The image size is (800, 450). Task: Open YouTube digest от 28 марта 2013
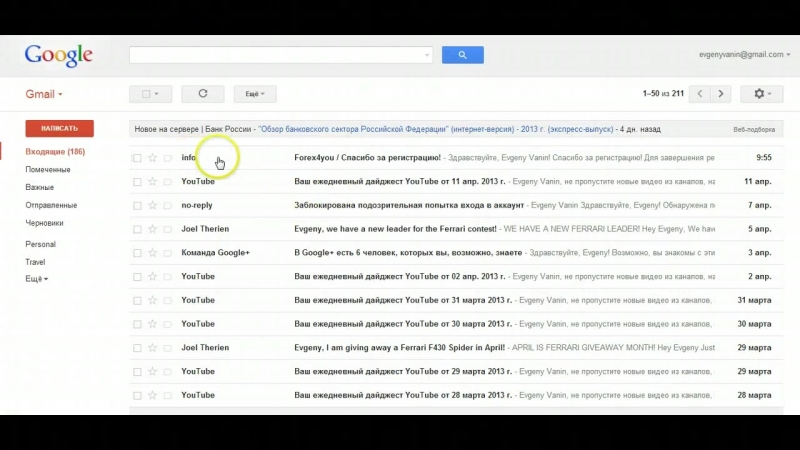click(403, 395)
